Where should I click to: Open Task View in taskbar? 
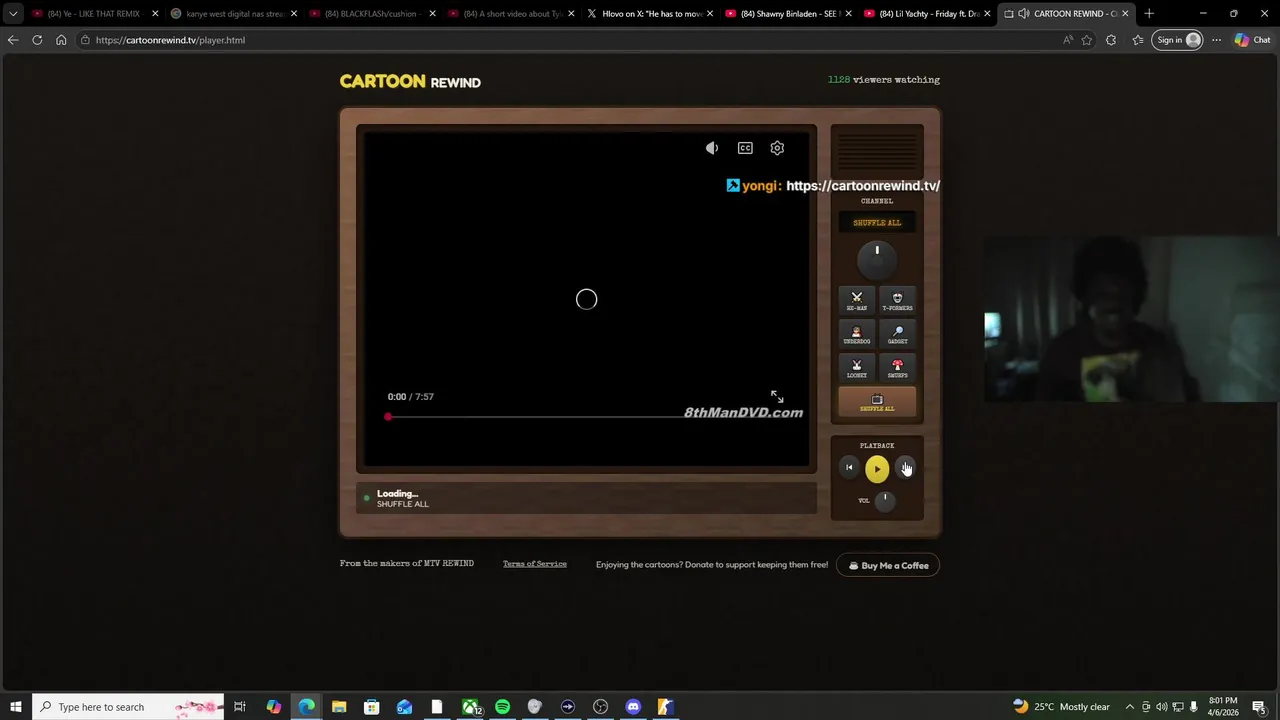240,707
